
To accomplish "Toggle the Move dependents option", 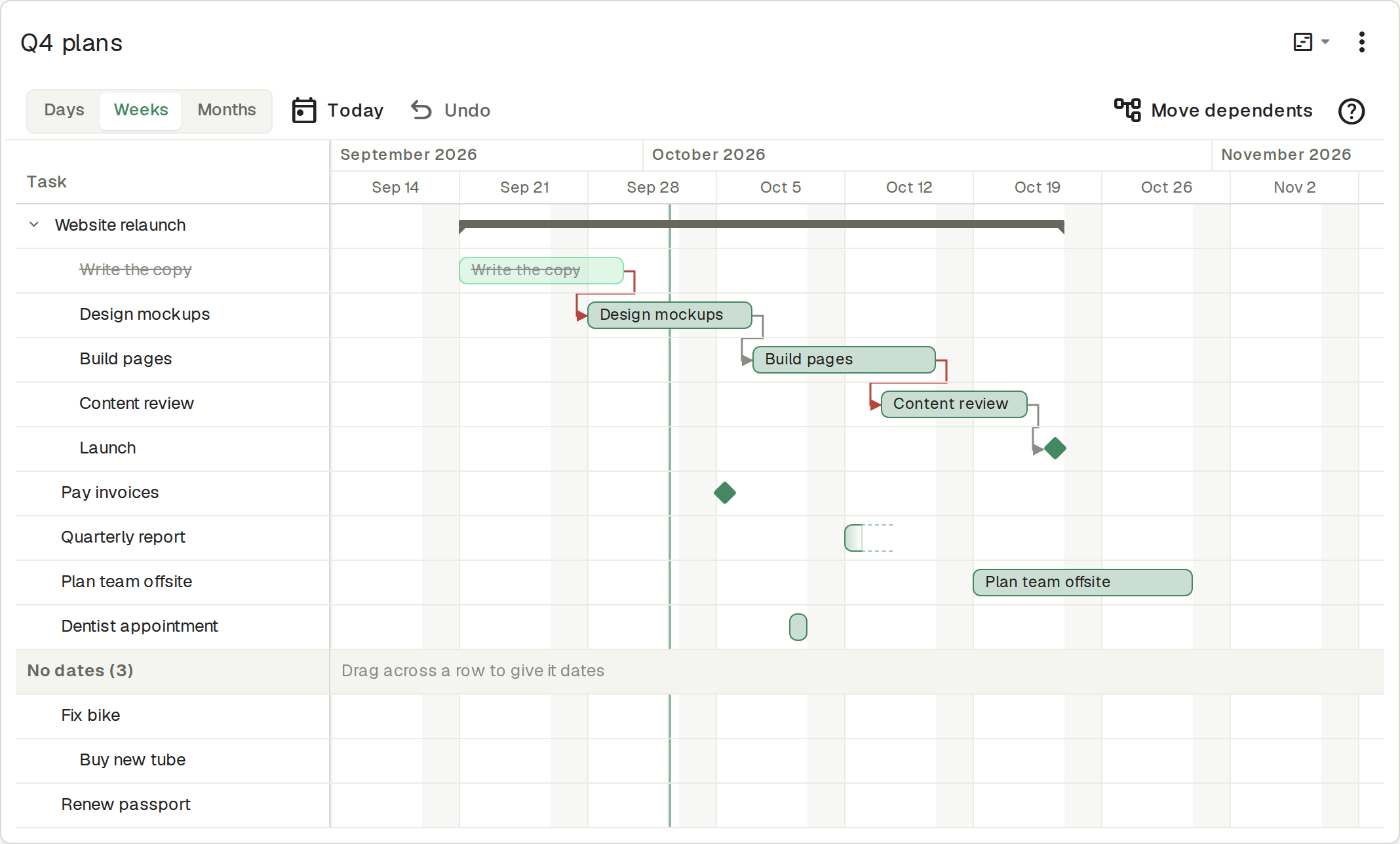I will [x=1213, y=110].
